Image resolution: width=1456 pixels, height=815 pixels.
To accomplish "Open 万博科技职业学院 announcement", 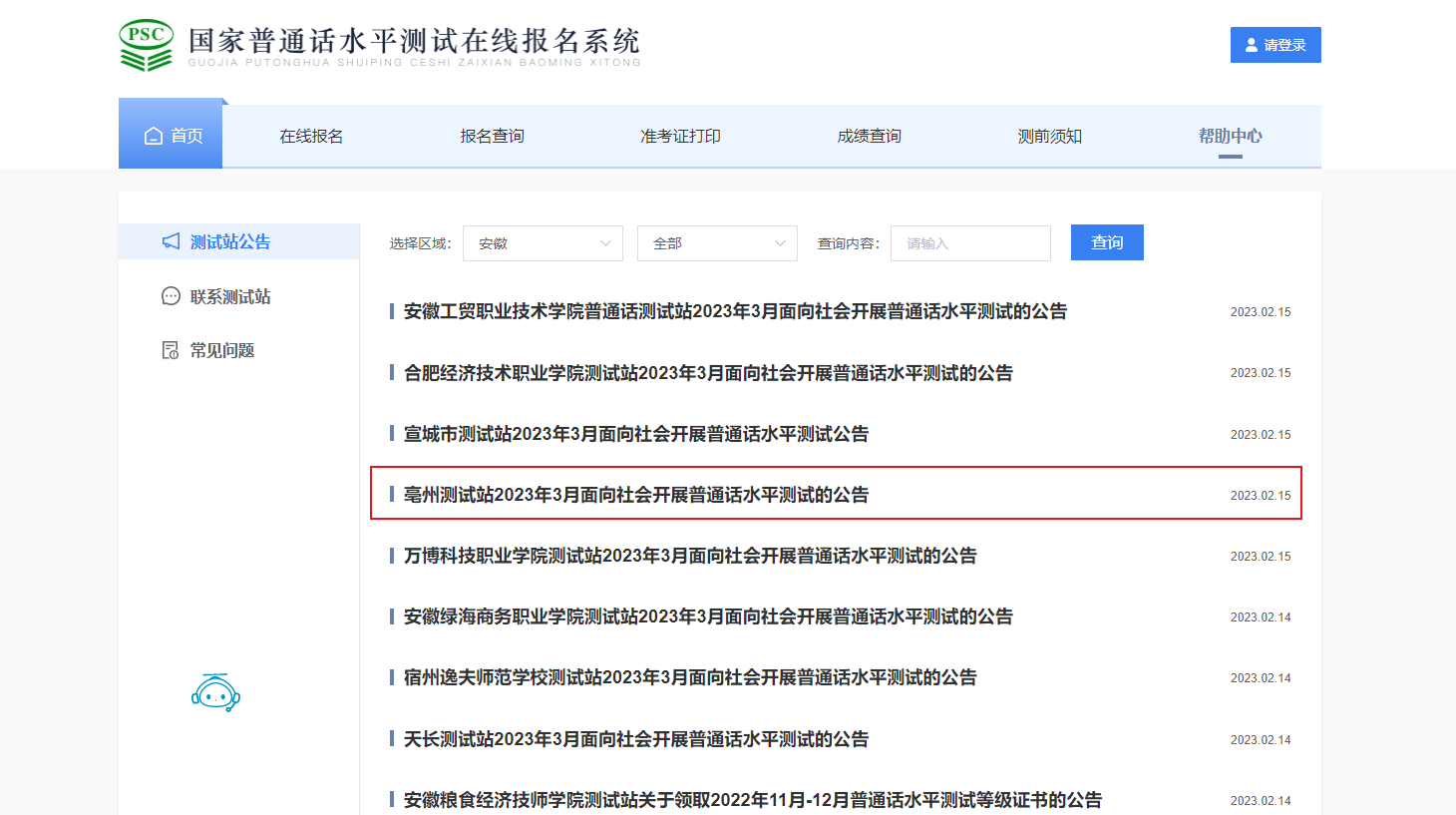I will click(690, 556).
